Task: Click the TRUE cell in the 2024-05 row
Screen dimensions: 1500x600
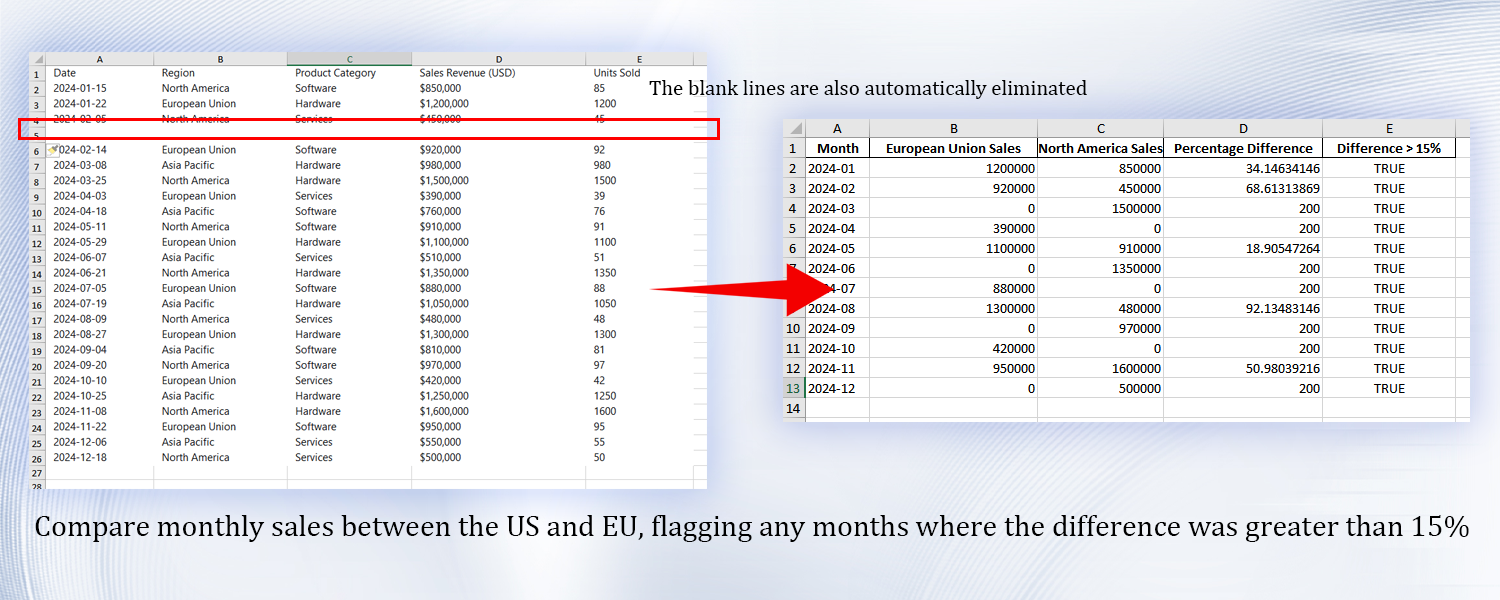Action: 1388,248
